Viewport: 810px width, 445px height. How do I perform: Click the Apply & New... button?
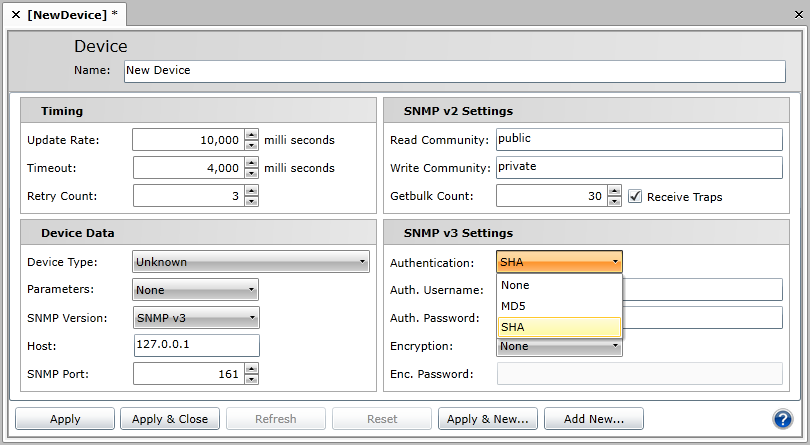(488, 419)
